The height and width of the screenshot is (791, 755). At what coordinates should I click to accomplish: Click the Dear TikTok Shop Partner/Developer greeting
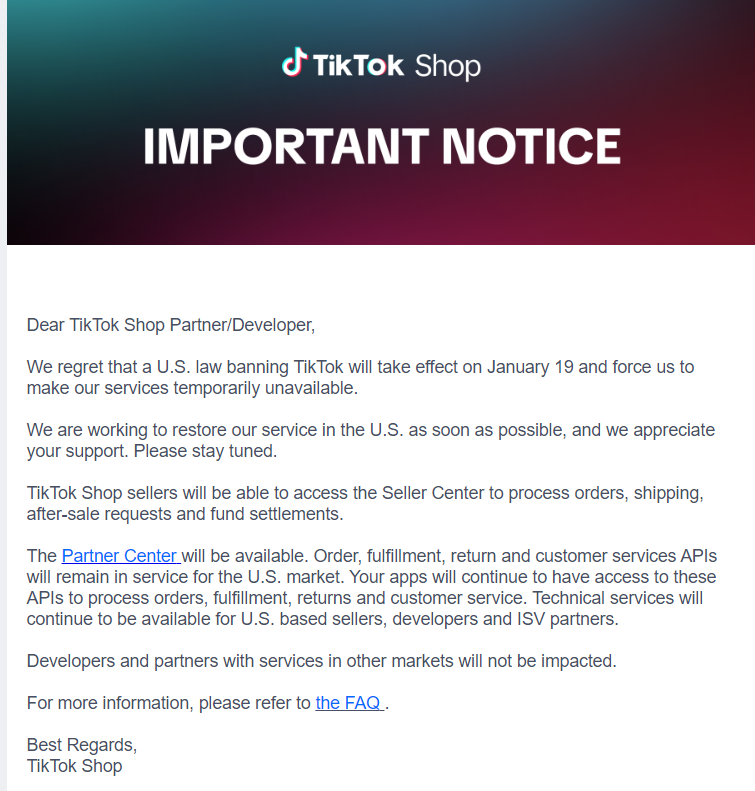tap(170, 325)
